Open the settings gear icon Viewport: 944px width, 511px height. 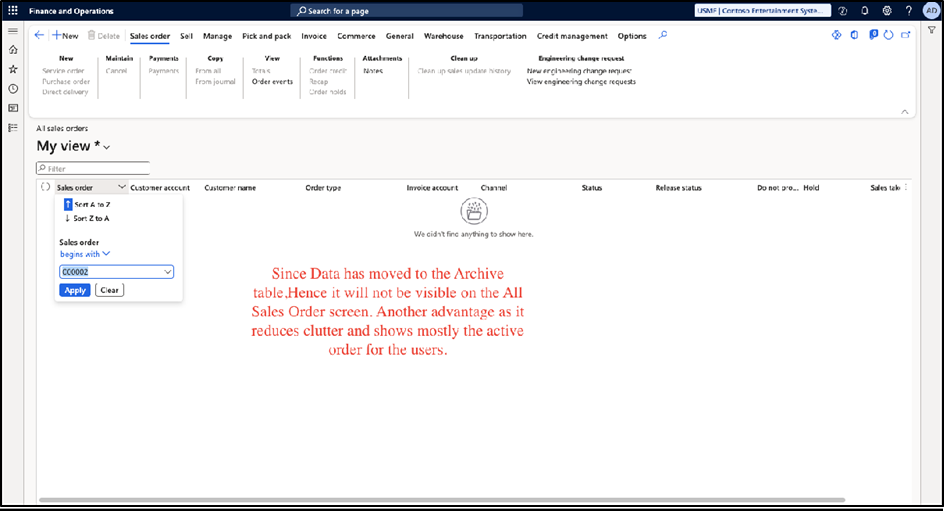click(885, 11)
